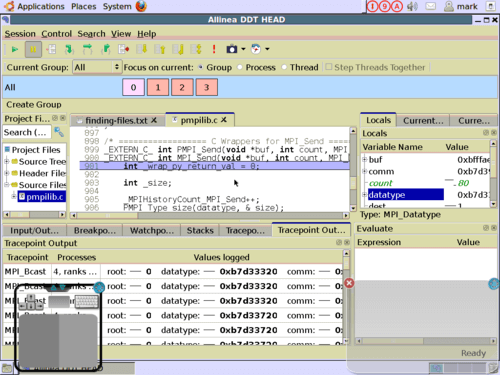Open the Control menu
Screen dimensions: 500x375
pyautogui.click(x=56, y=34)
